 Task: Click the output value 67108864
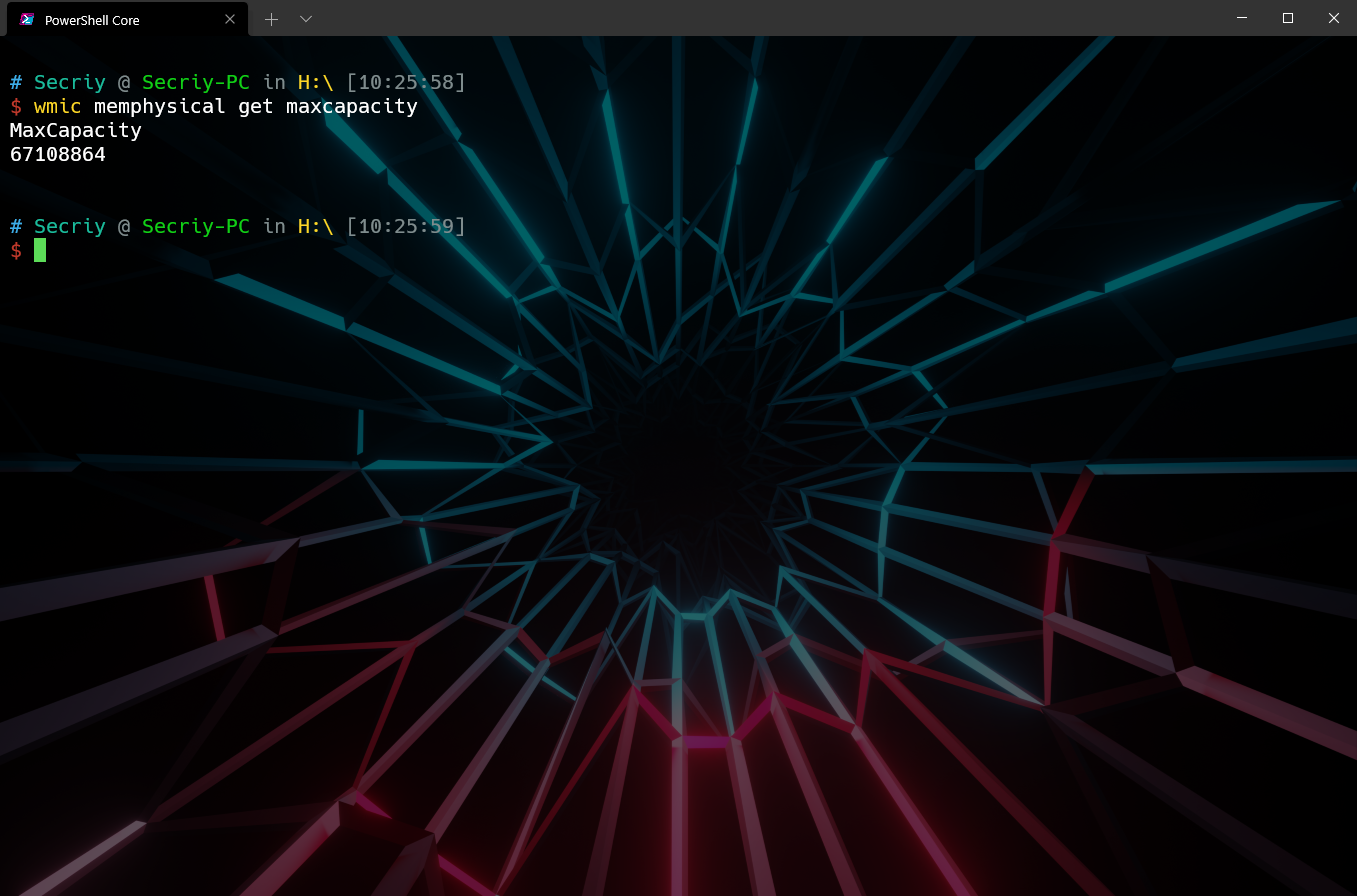pyautogui.click(x=58, y=154)
